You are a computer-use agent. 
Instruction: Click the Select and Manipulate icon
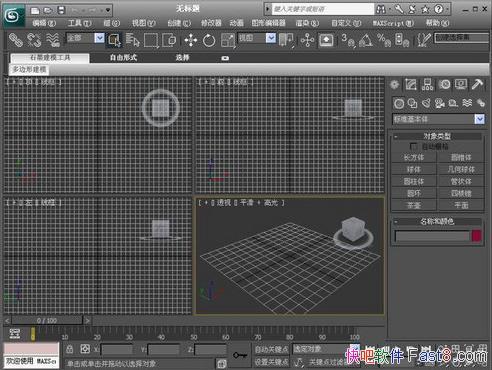click(307, 40)
